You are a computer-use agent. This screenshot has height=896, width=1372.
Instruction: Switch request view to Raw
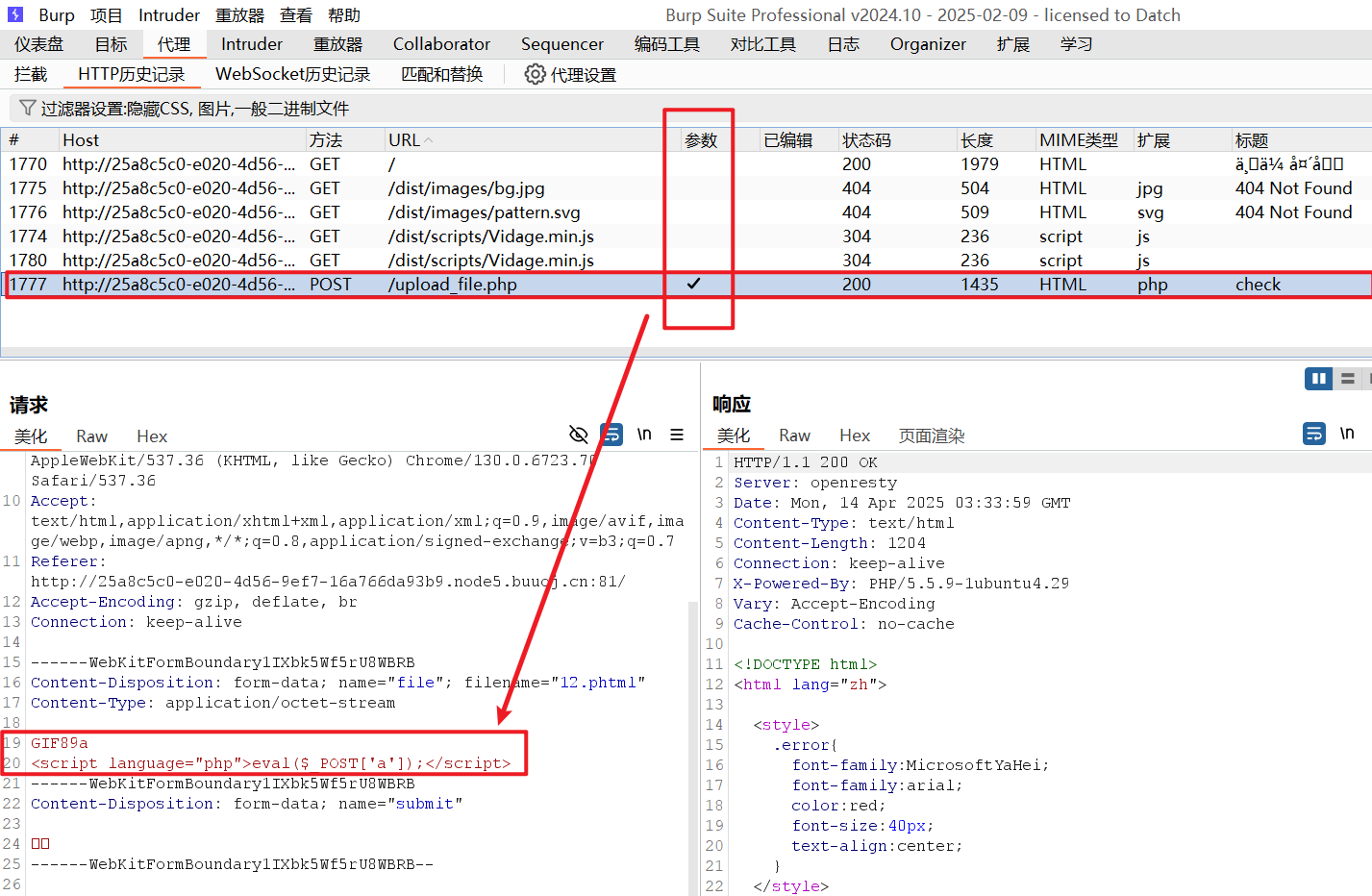92,436
